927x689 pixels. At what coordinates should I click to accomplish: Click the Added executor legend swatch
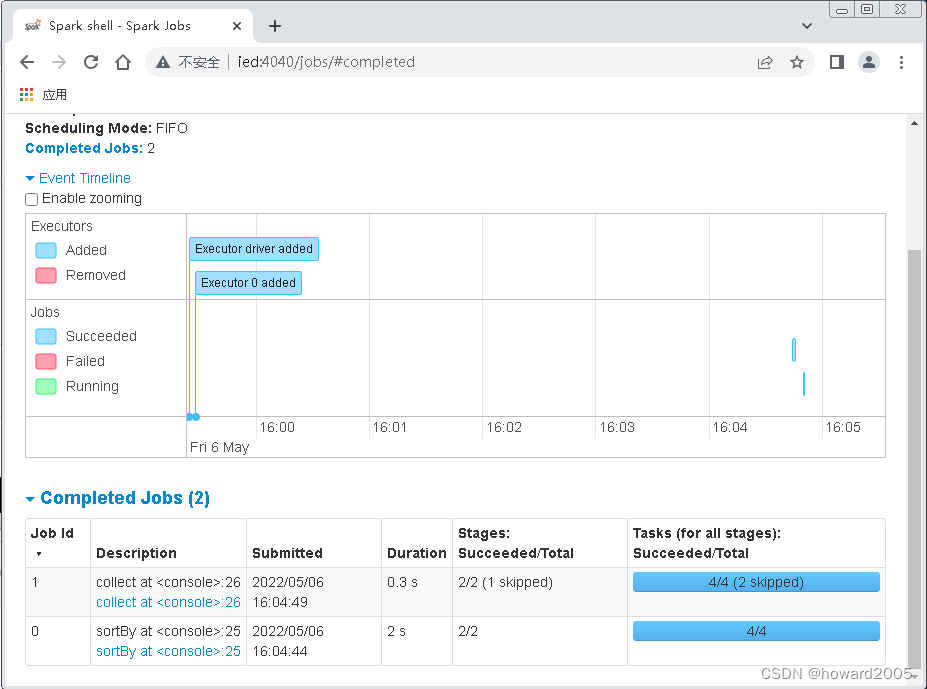pyautogui.click(x=46, y=251)
